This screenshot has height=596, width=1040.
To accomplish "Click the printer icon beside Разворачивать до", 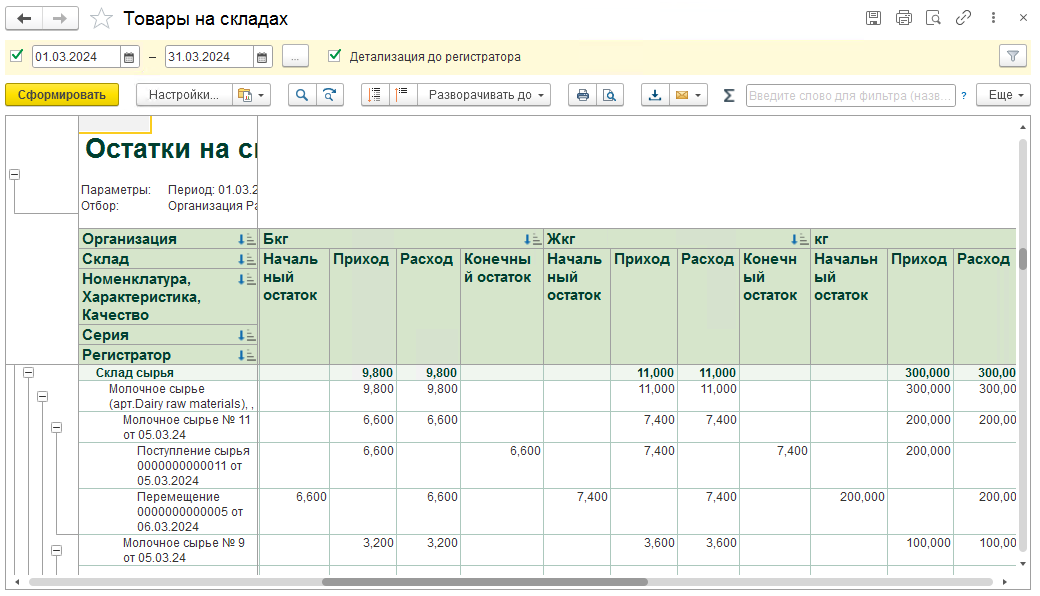I will click(x=582, y=95).
